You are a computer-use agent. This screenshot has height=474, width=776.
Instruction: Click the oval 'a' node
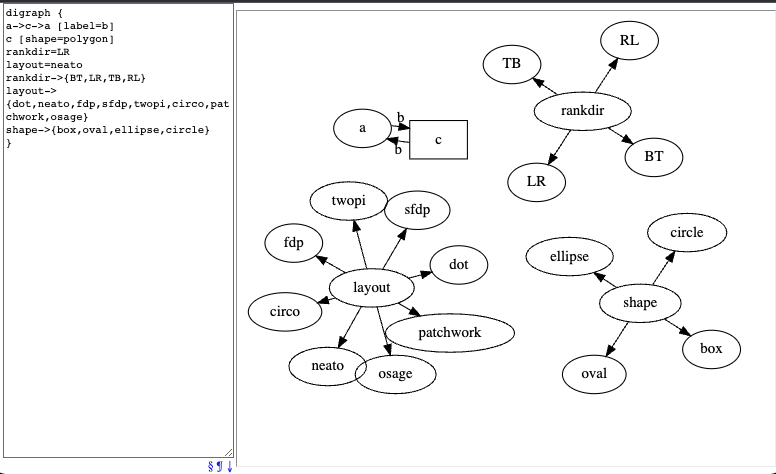coord(362,128)
